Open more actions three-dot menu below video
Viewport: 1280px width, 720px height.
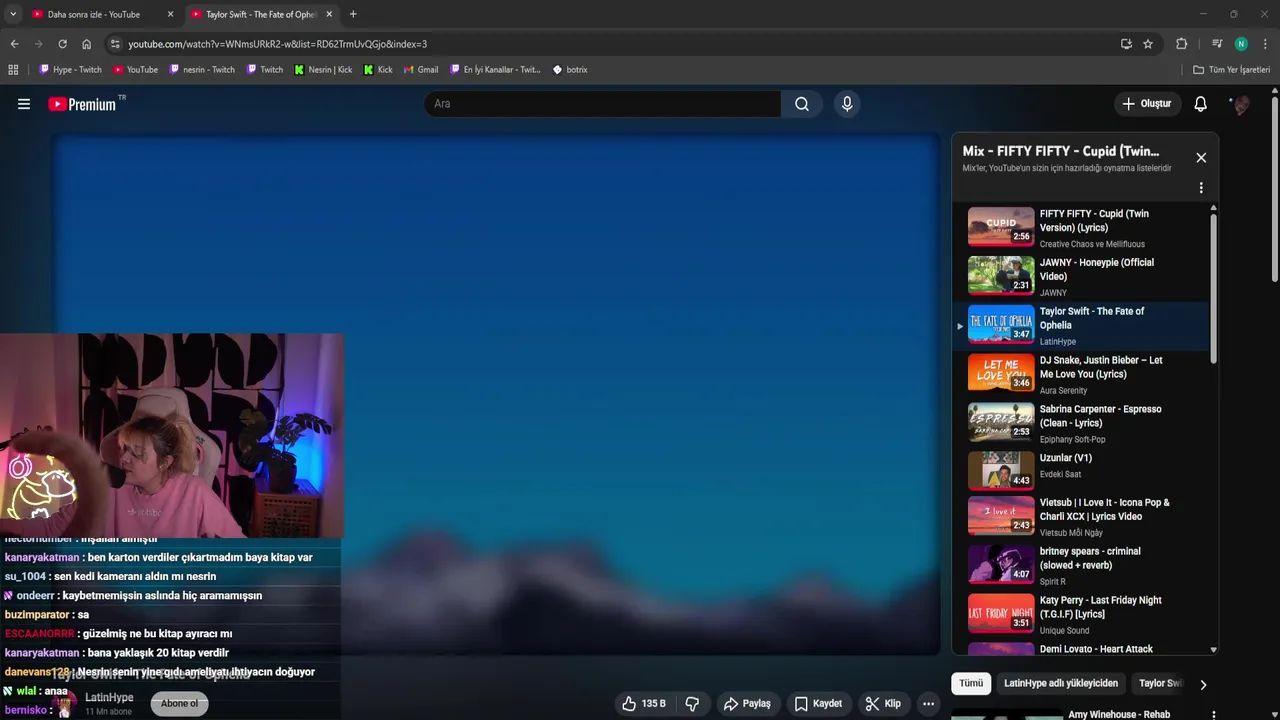coord(928,704)
